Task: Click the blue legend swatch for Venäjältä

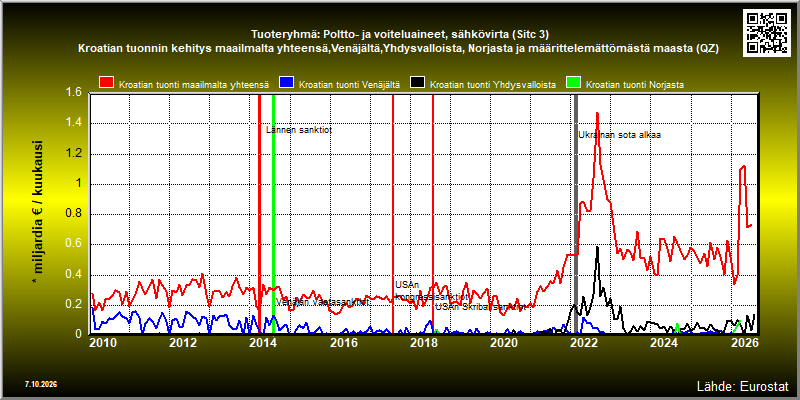Action: coord(286,84)
